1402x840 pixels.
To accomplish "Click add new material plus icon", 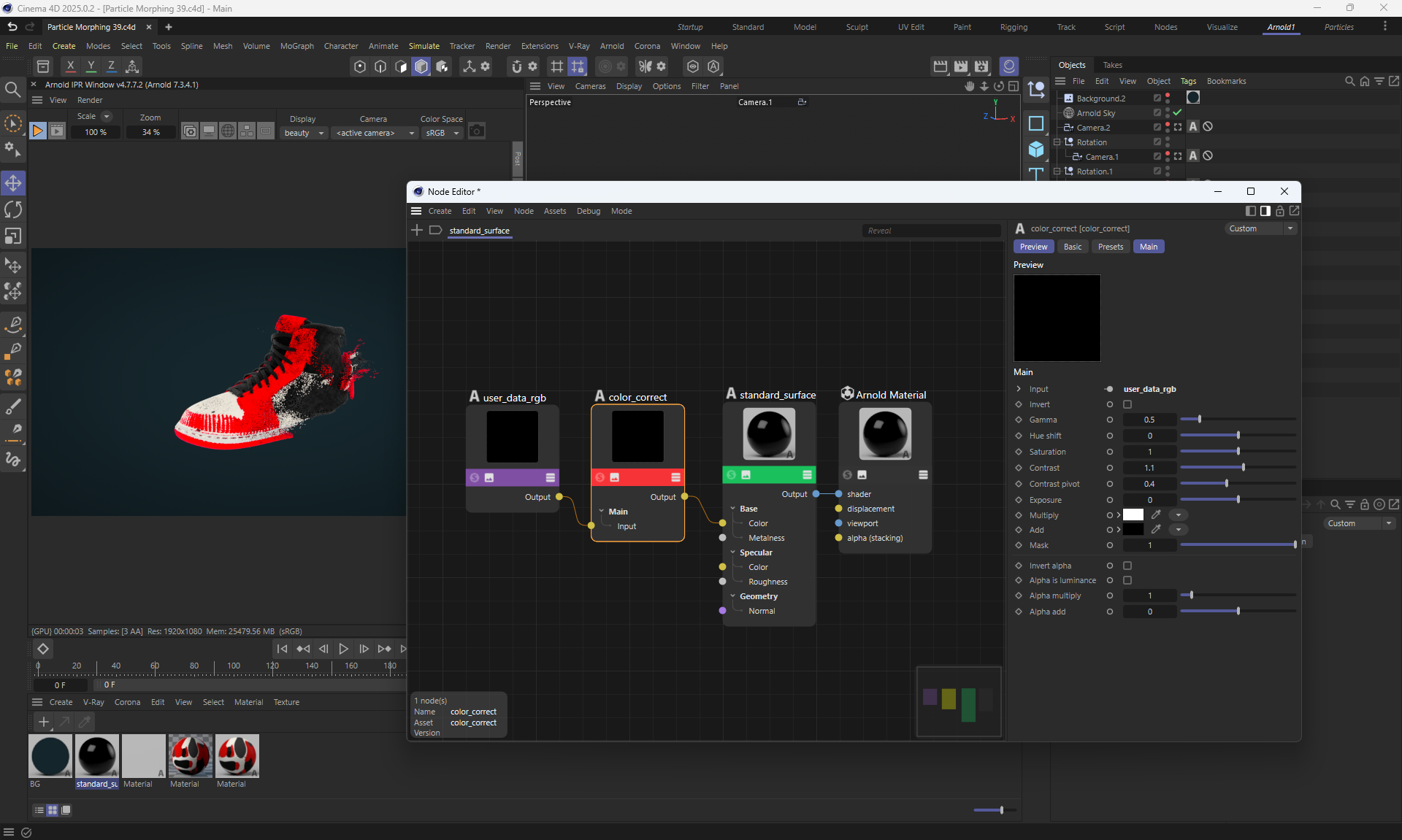I will click(44, 722).
